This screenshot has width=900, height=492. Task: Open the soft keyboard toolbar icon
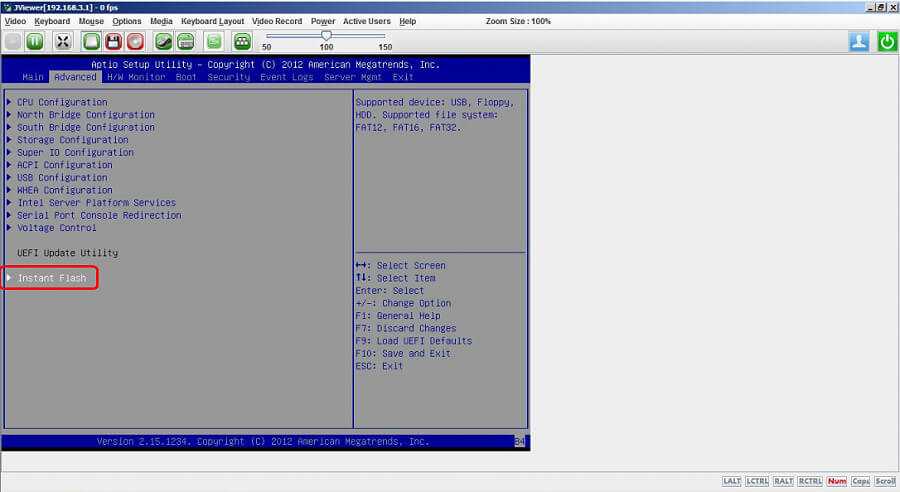pyautogui.click(x=185, y=41)
